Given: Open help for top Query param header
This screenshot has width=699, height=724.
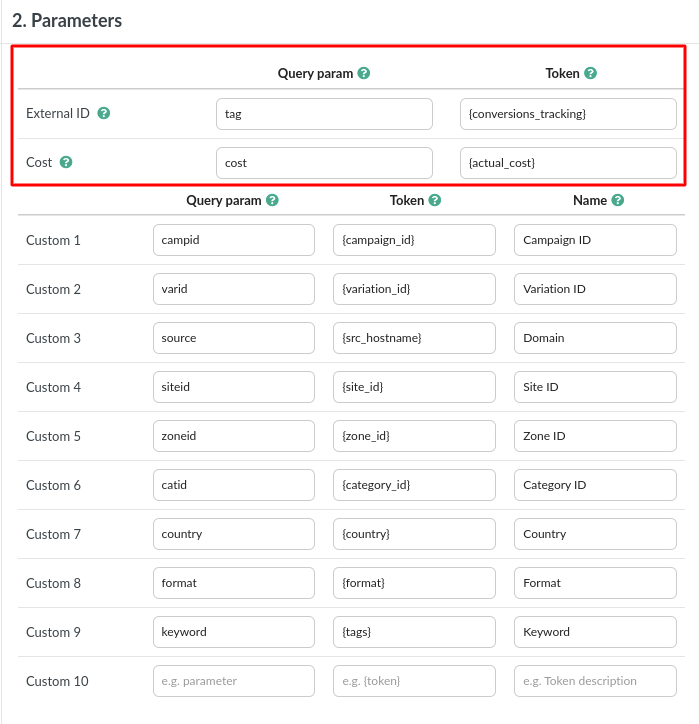Looking at the screenshot, I should 364,73.
